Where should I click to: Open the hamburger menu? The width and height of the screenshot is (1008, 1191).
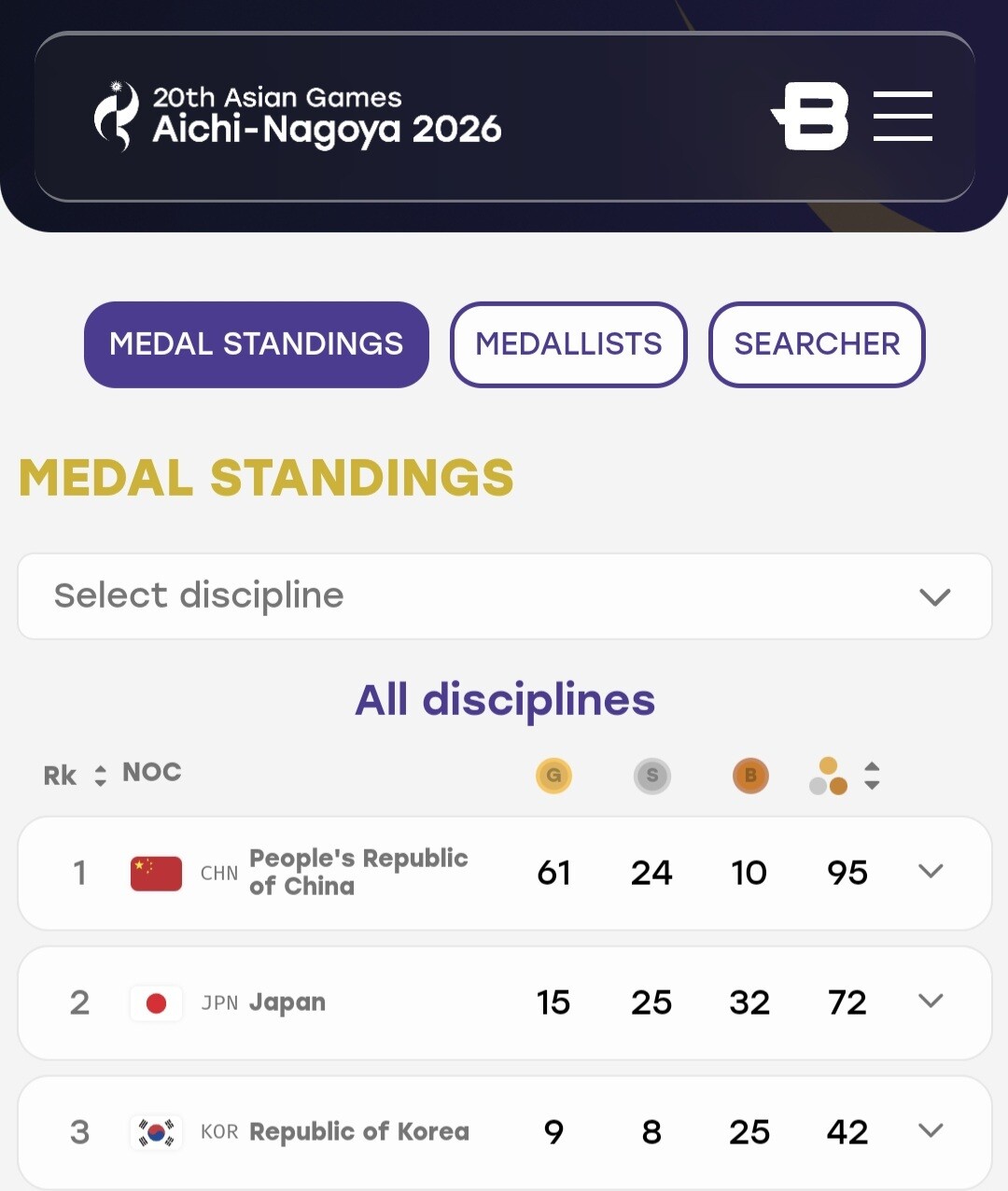click(x=903, y=117)
